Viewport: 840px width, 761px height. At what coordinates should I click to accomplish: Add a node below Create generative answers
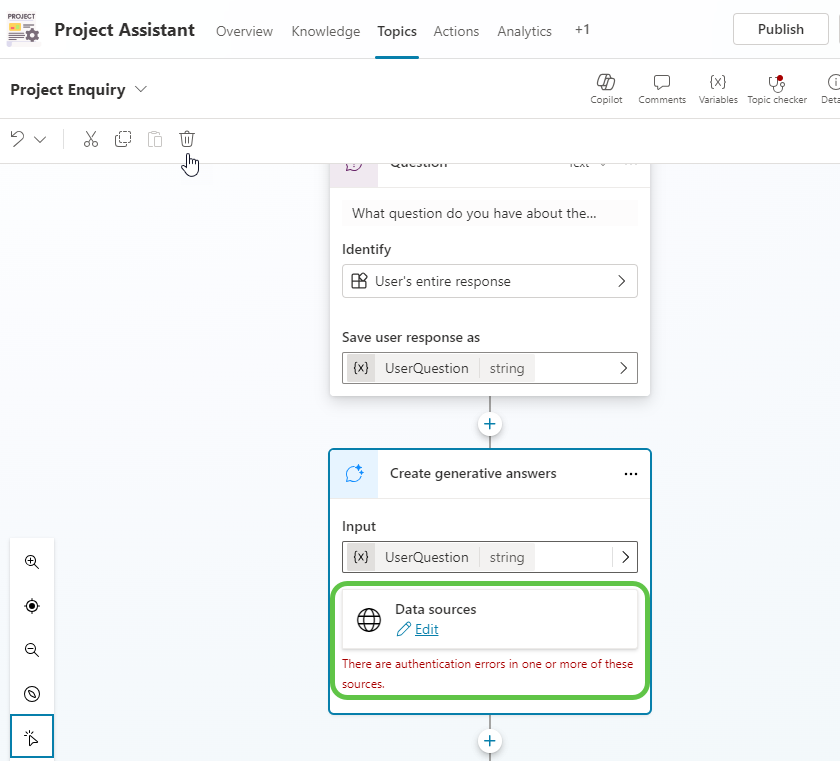(x=489, y=741)
